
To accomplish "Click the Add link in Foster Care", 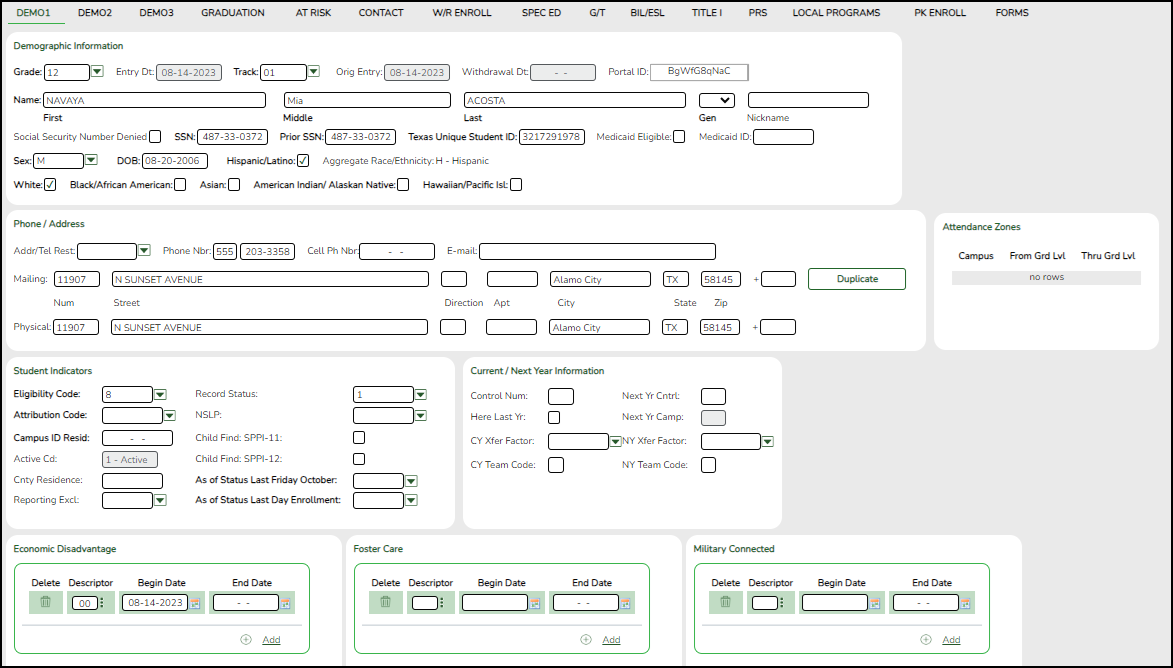I will (x=610, y=639).
